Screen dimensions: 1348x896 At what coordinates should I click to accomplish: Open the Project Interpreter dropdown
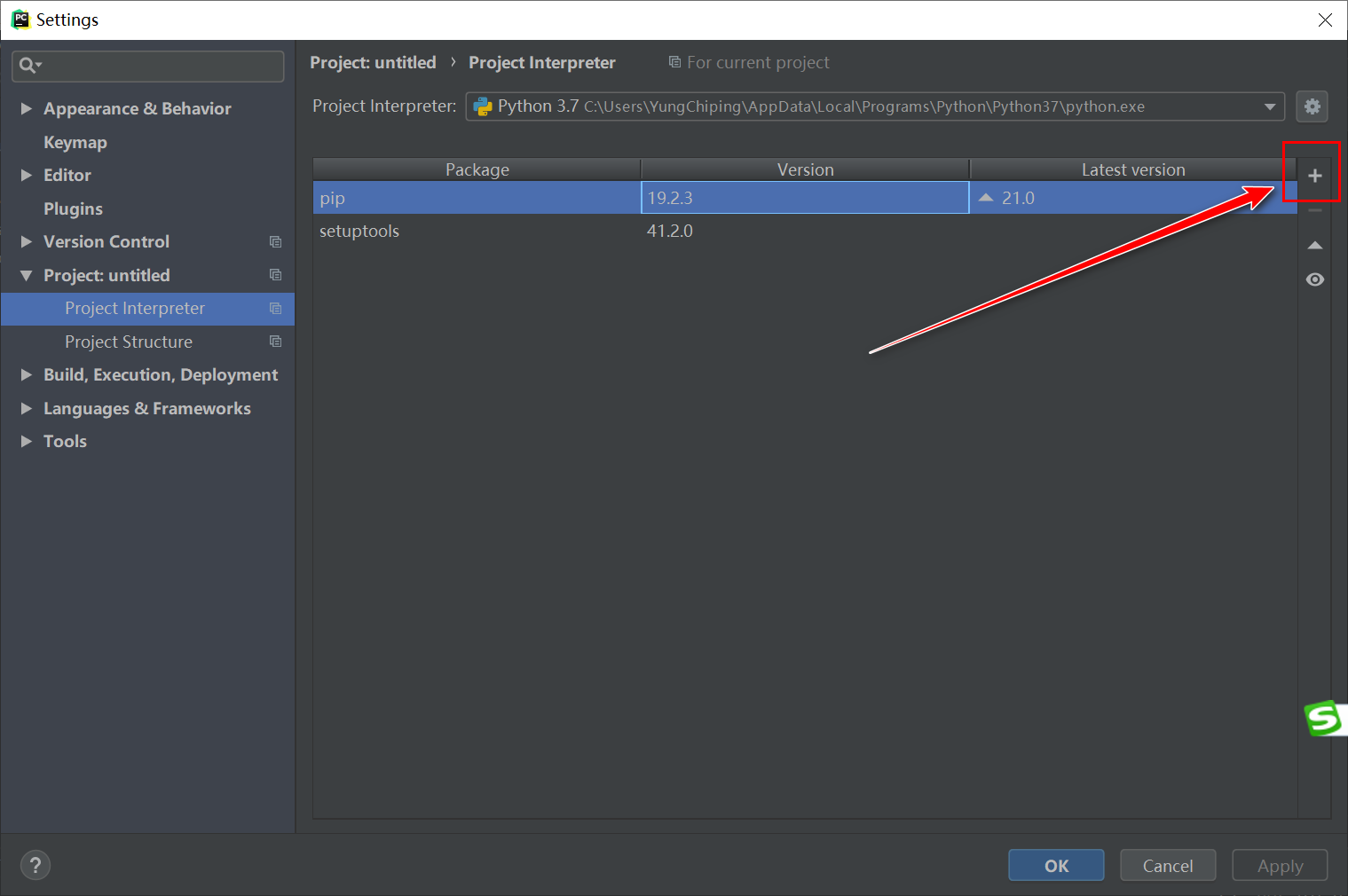point(874,106)
